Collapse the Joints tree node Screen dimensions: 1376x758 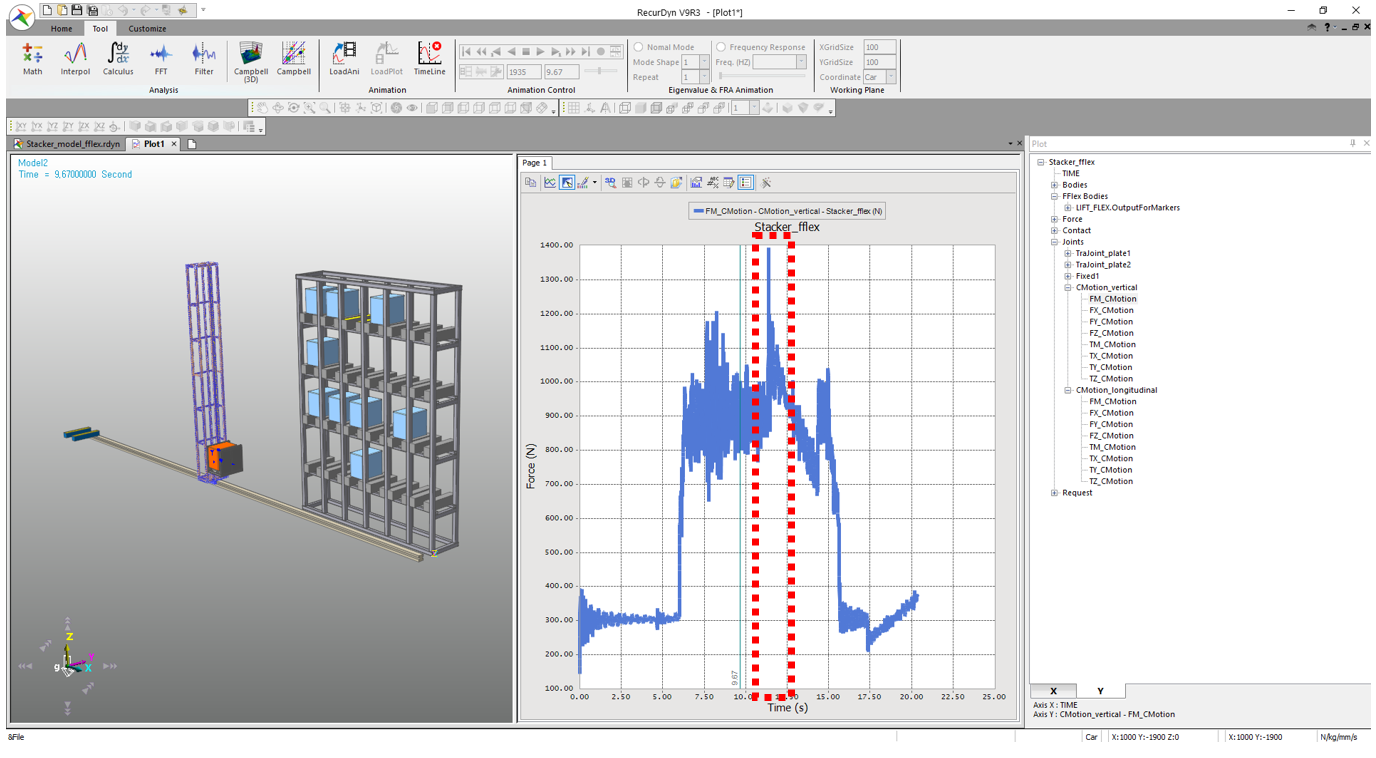point(1054,242)
